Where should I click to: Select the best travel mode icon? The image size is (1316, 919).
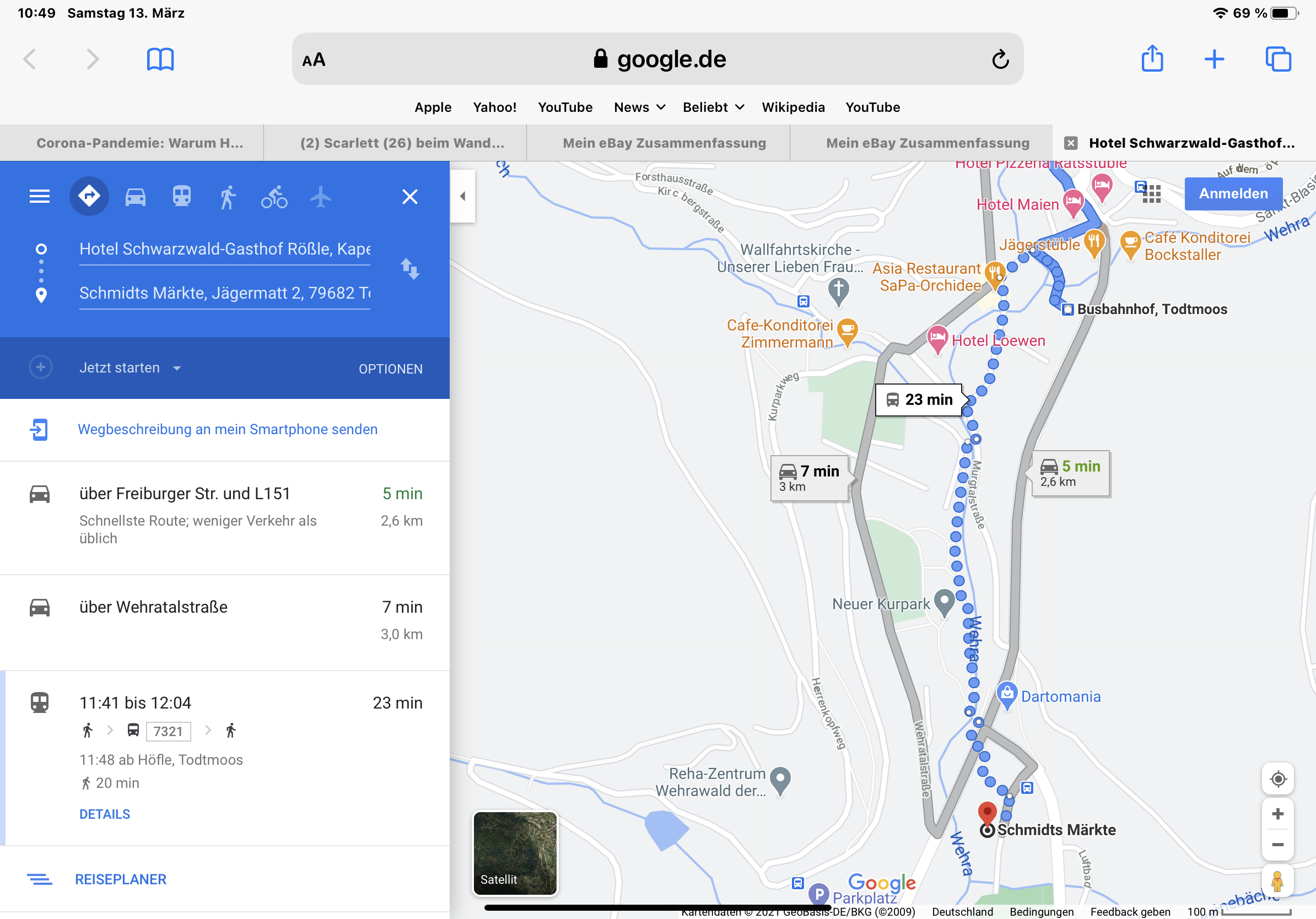89,197
